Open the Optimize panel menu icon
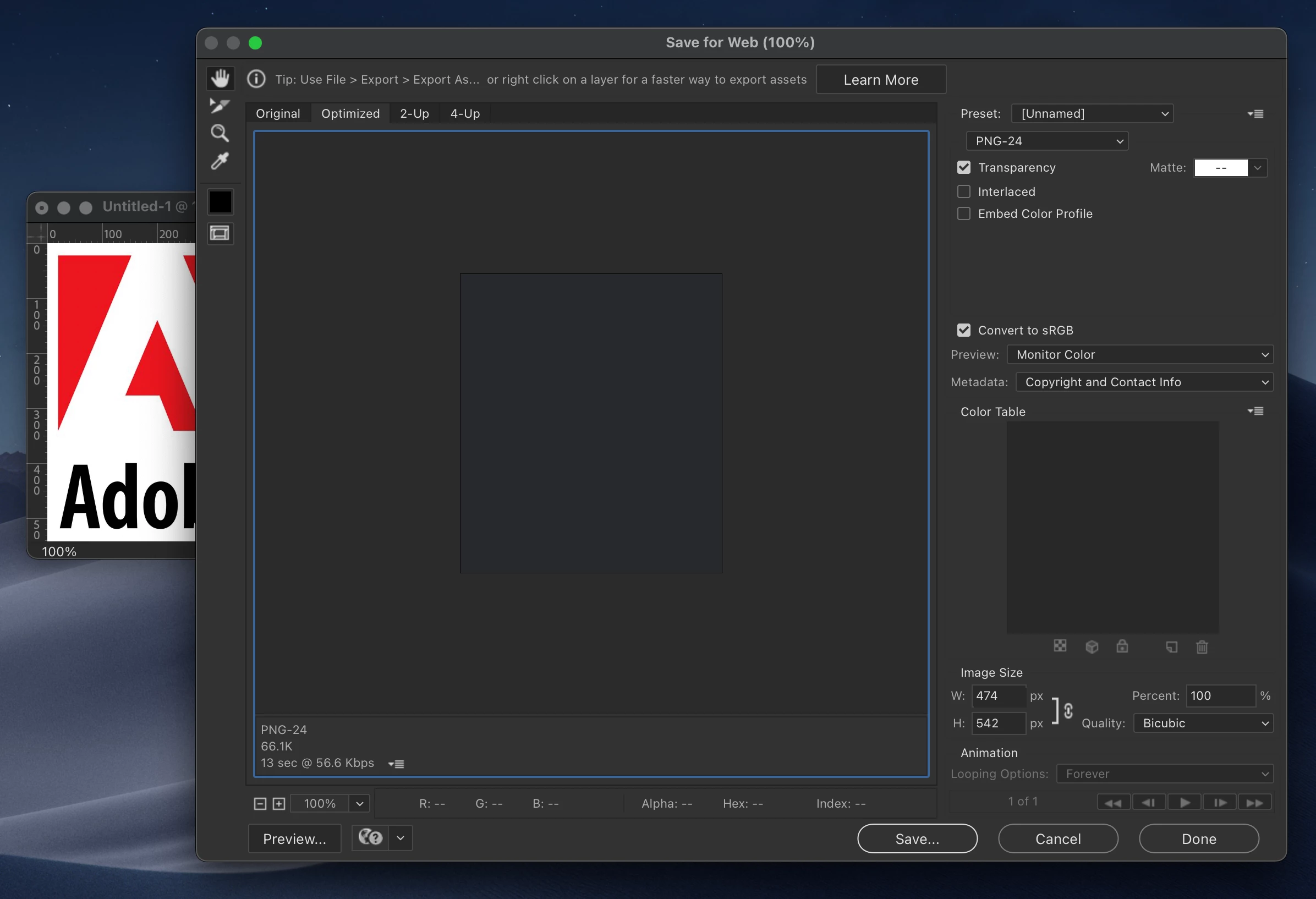Image resolution: width=1316 pixels, height=899 pixels. click(x=1255, y=114)
